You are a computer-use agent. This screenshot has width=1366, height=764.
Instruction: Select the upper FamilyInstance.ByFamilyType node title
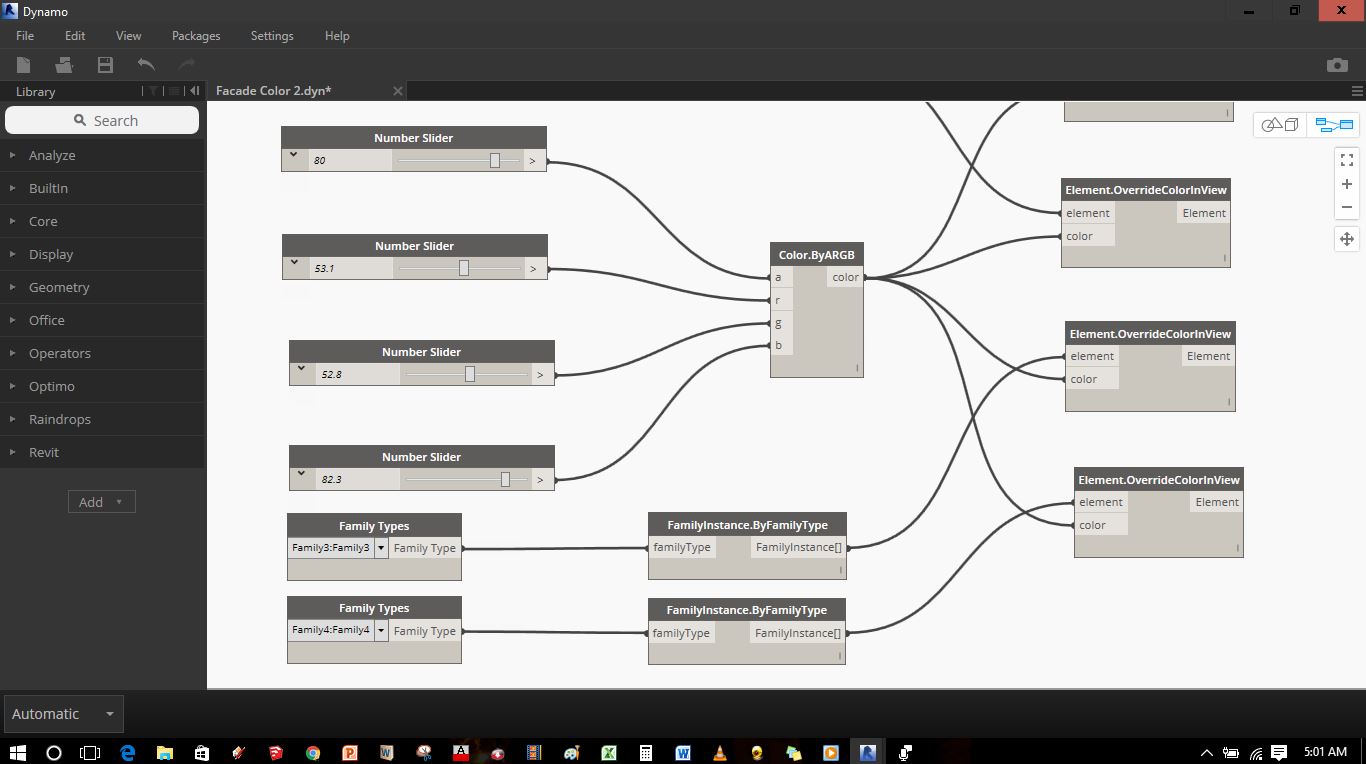(x=747, y=525)
